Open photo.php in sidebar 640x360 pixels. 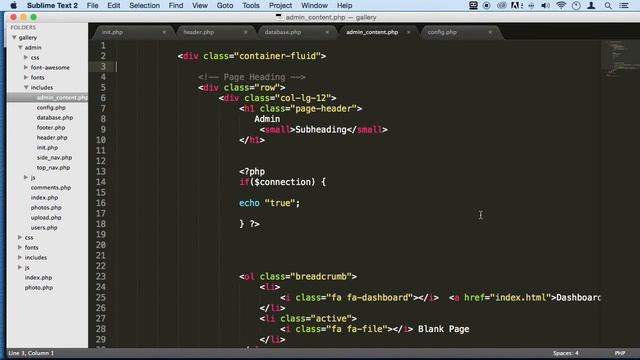click(38, 288)
